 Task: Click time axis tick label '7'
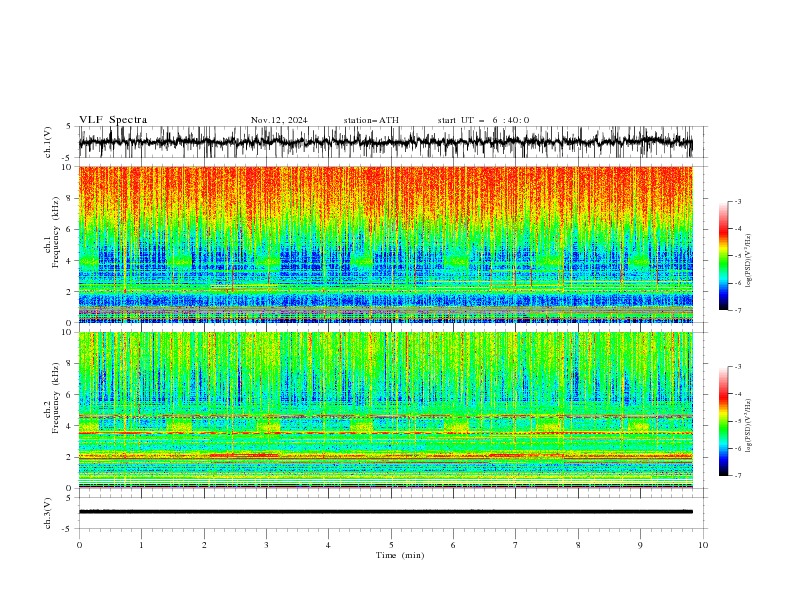click(x=515, y=545)
